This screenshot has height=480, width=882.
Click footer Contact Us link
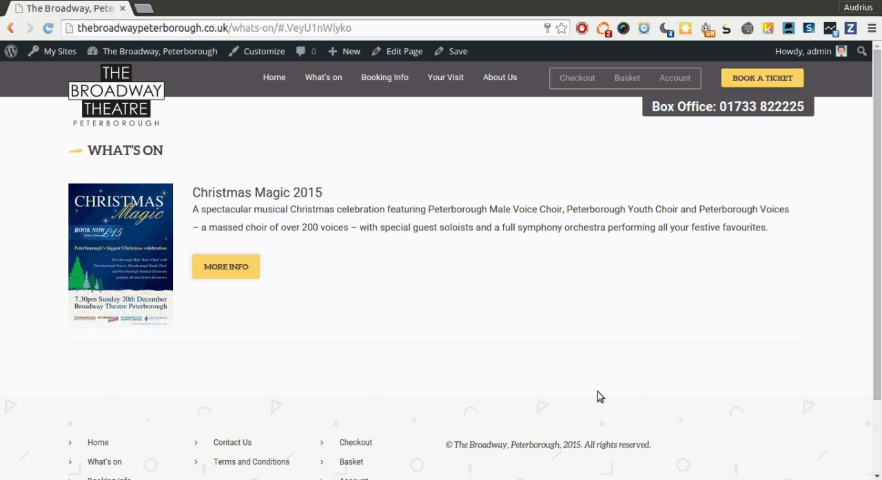(x=232, y=442)
